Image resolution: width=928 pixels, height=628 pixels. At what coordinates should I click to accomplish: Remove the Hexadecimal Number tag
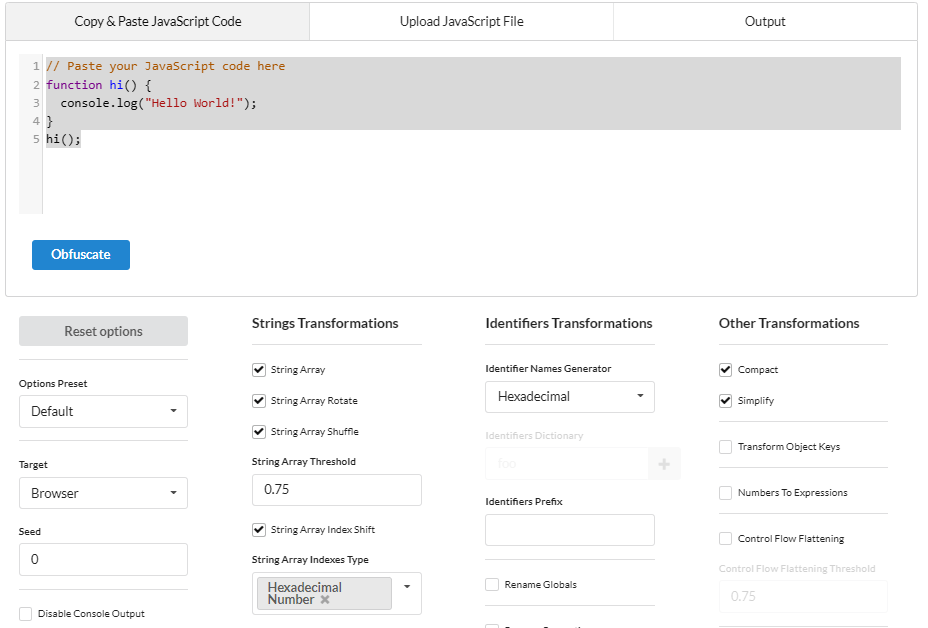pyautogui.click(x=325, y=600)
